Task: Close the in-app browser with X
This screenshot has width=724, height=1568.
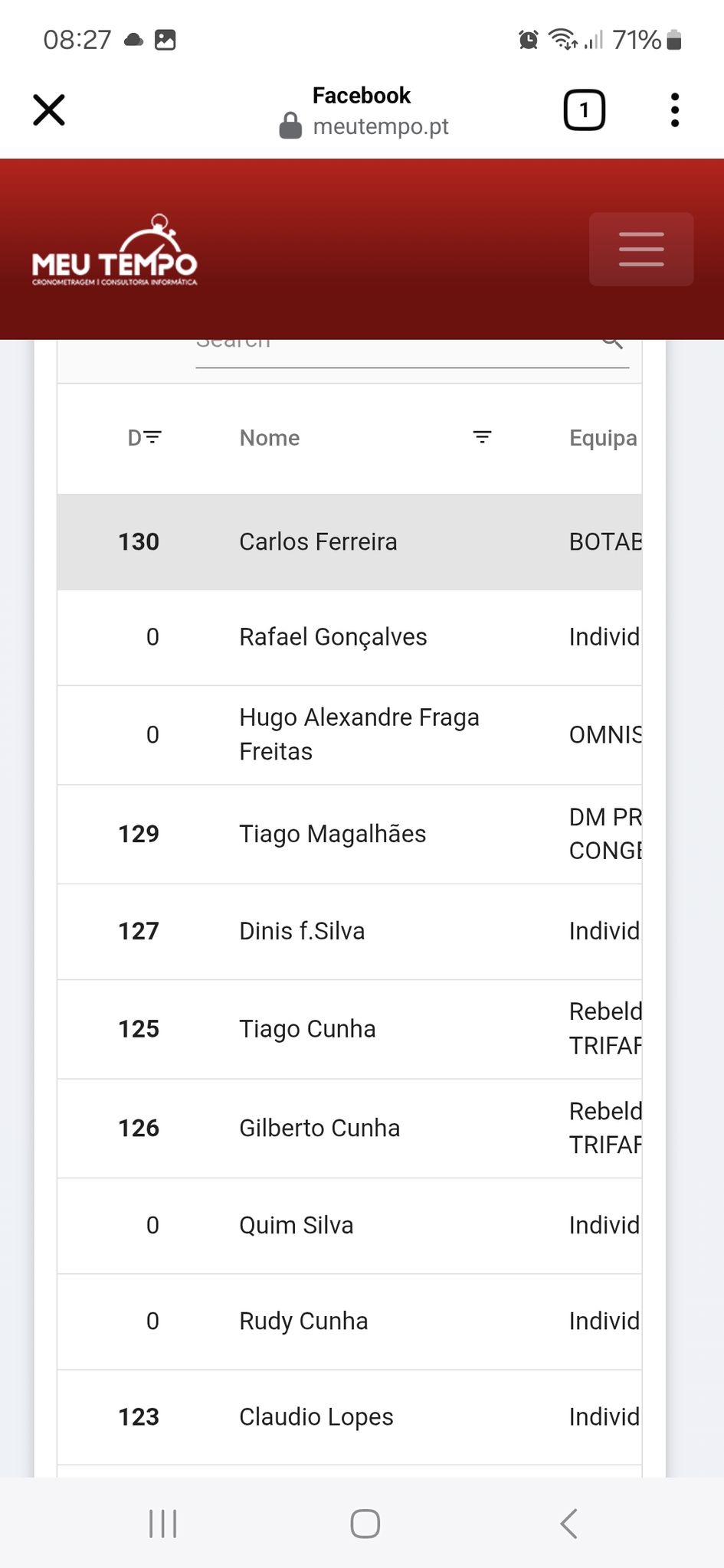Action: (x=49, y=110)
